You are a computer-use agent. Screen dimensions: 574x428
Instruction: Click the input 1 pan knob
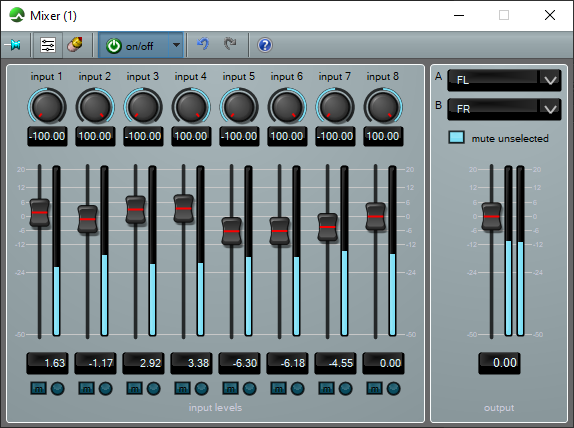coord(47,107)
